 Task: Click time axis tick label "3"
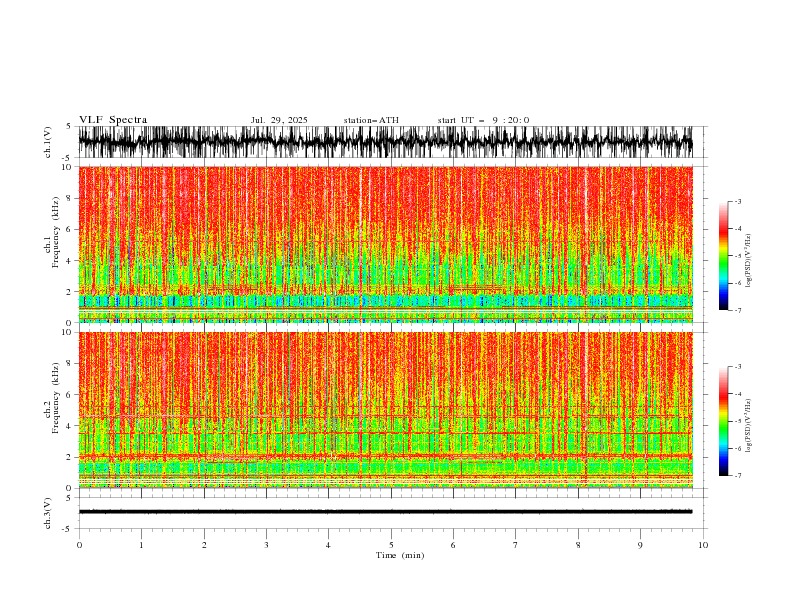click(266, 545)
